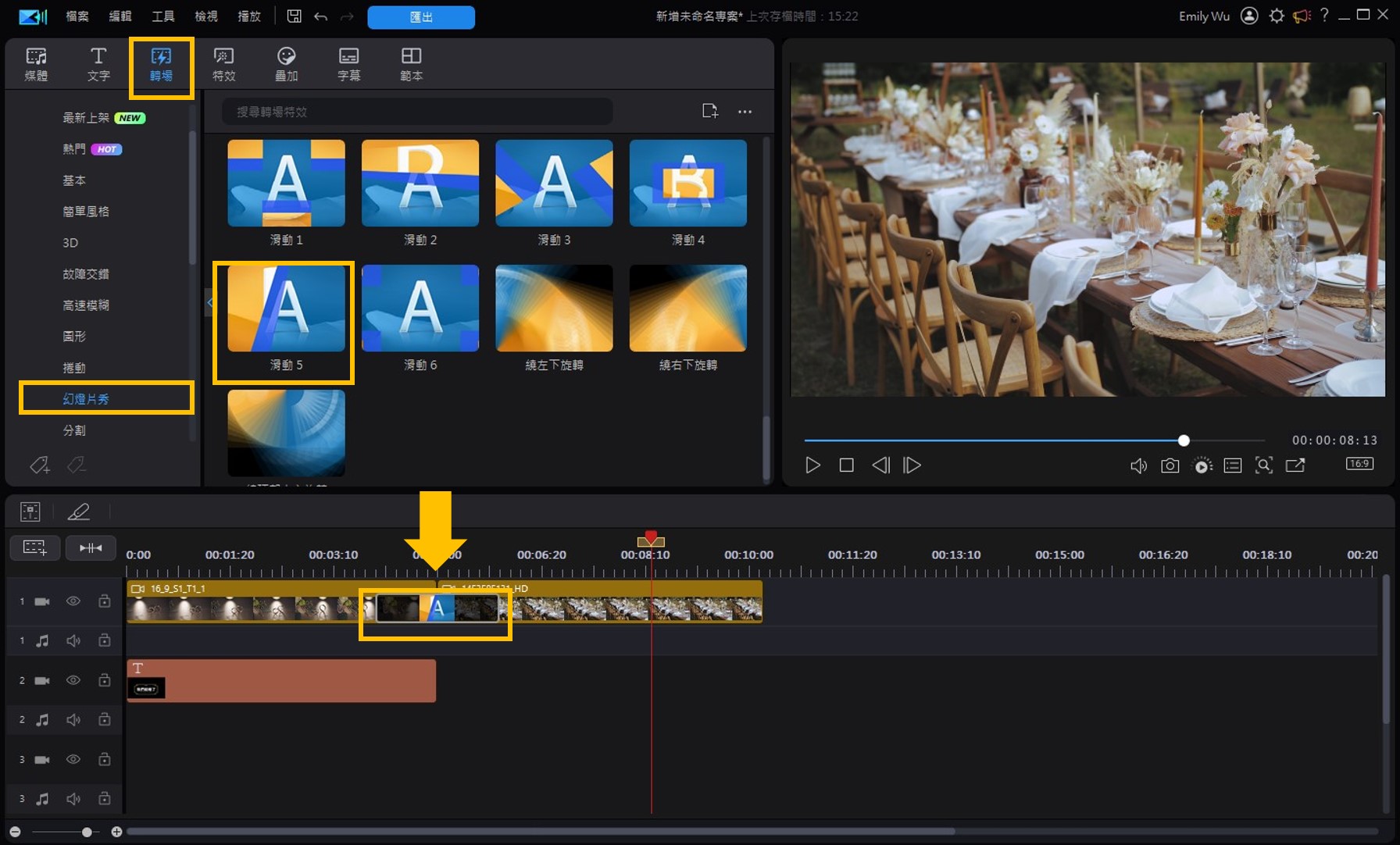Image resolution: width=1400 pixels, height=845 pixels.
Task: Open the Emily Wu account profile icon
Action: pyautogui.click(x=1249, y=16)
